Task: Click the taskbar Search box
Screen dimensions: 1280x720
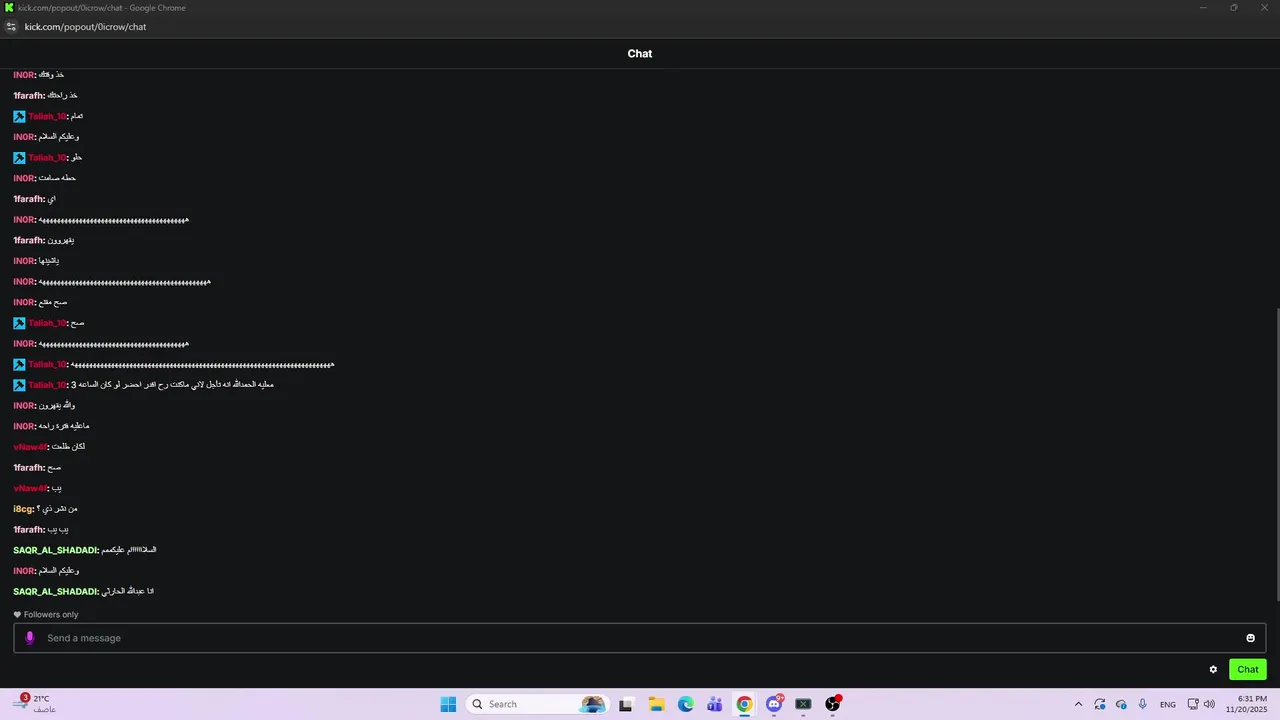Action: [x=538, y=704]
